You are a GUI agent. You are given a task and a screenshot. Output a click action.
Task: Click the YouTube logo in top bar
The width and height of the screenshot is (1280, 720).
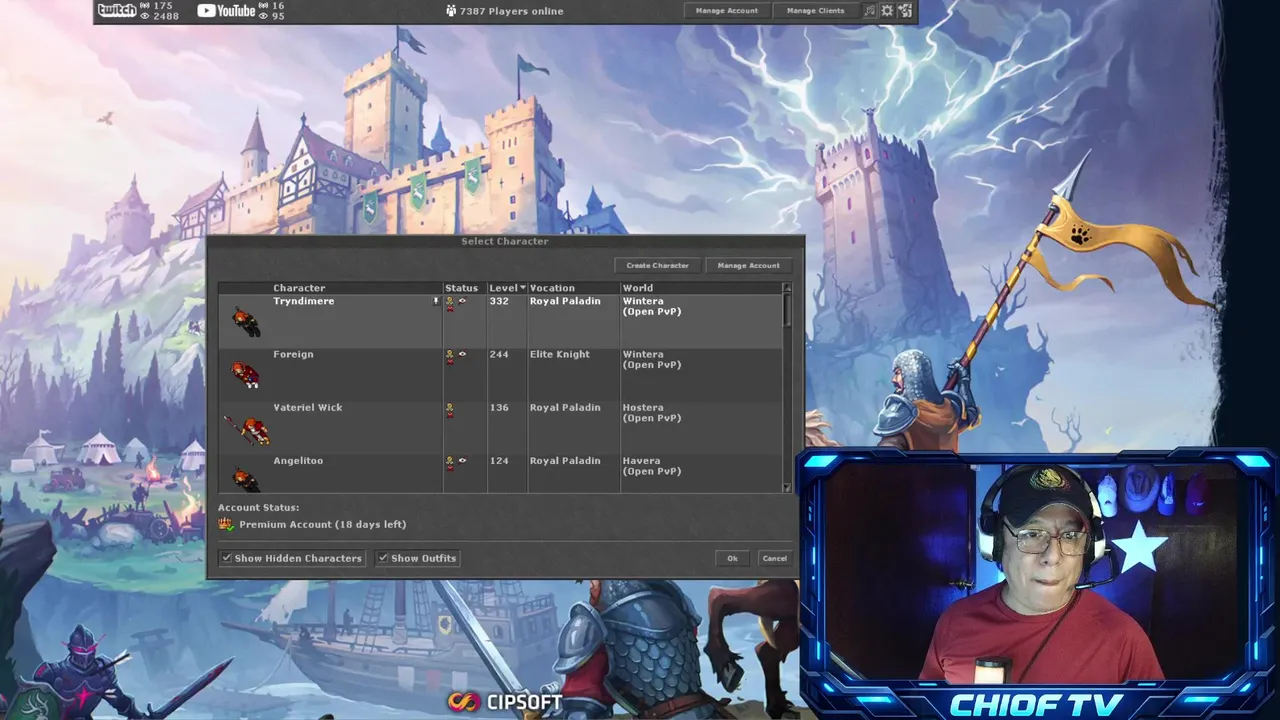(226, 11)
